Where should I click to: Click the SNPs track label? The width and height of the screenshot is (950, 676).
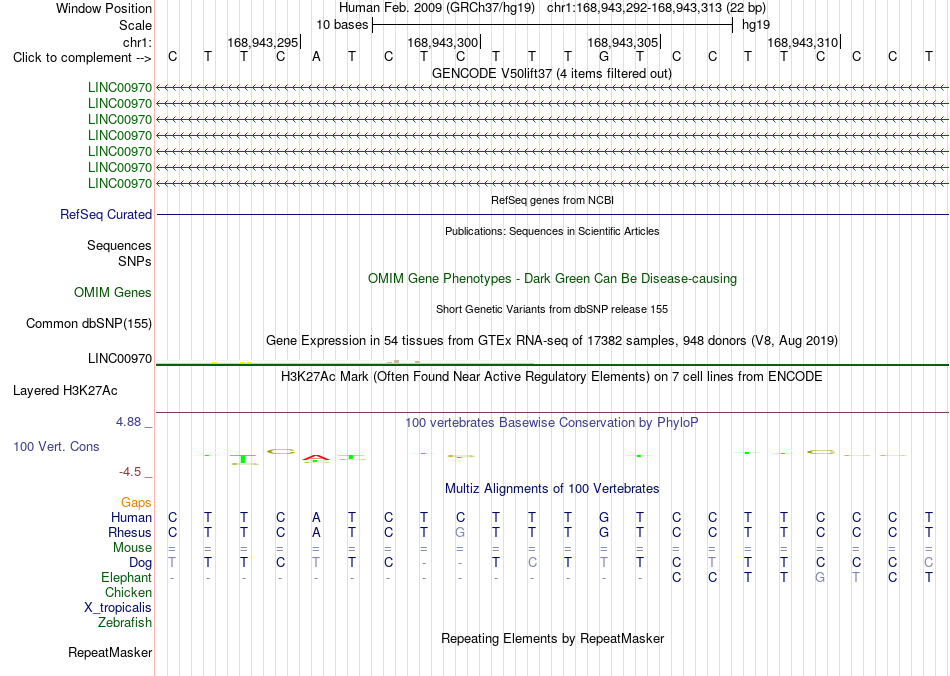click(135, 261)
